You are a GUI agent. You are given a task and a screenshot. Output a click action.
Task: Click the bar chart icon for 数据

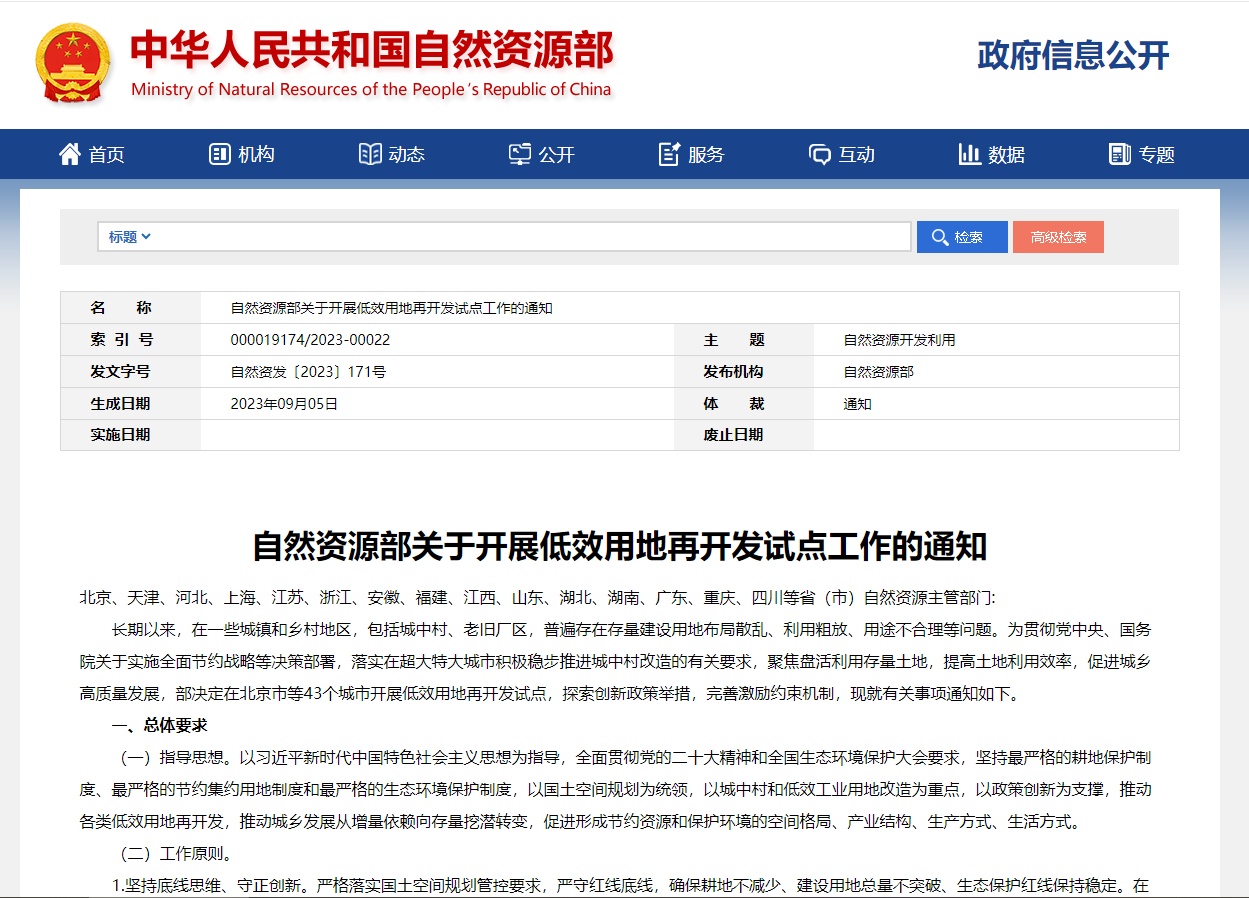coord(969,154)
